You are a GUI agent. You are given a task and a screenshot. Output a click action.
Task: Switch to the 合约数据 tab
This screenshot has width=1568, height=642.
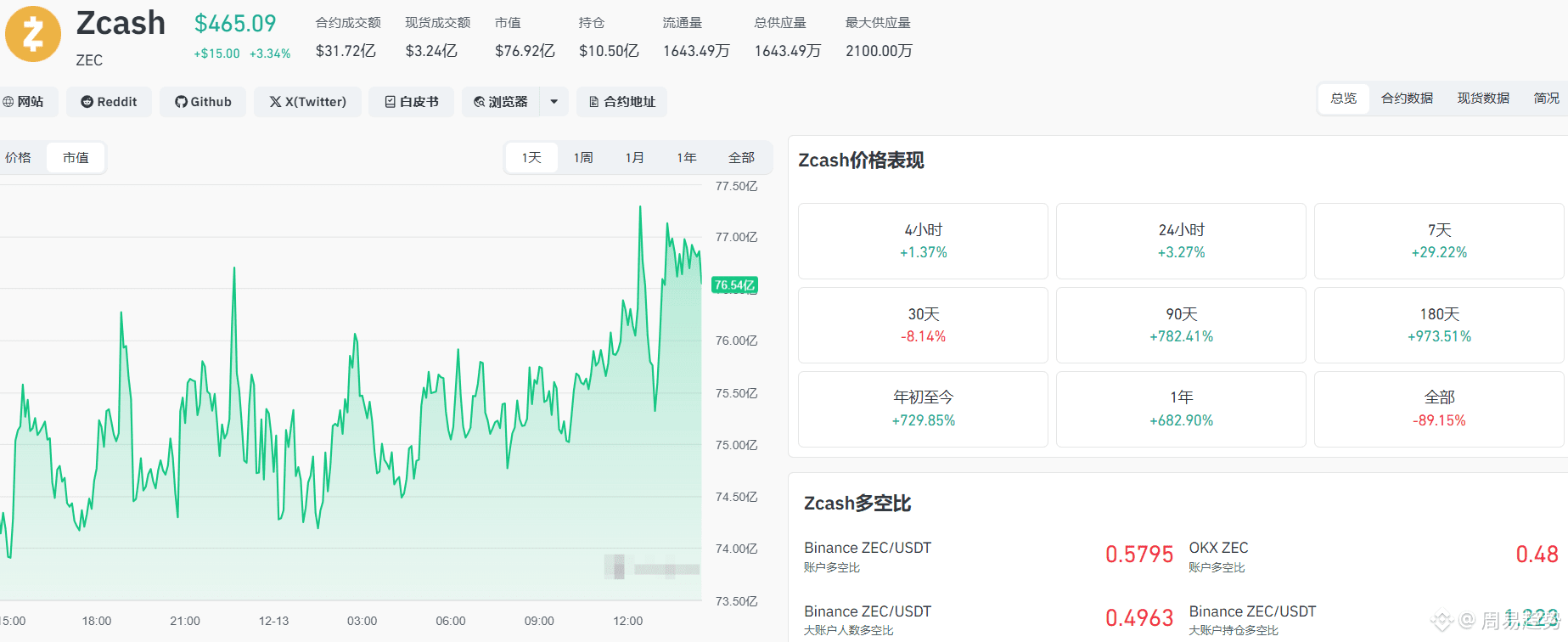(x=1408, y=99)
